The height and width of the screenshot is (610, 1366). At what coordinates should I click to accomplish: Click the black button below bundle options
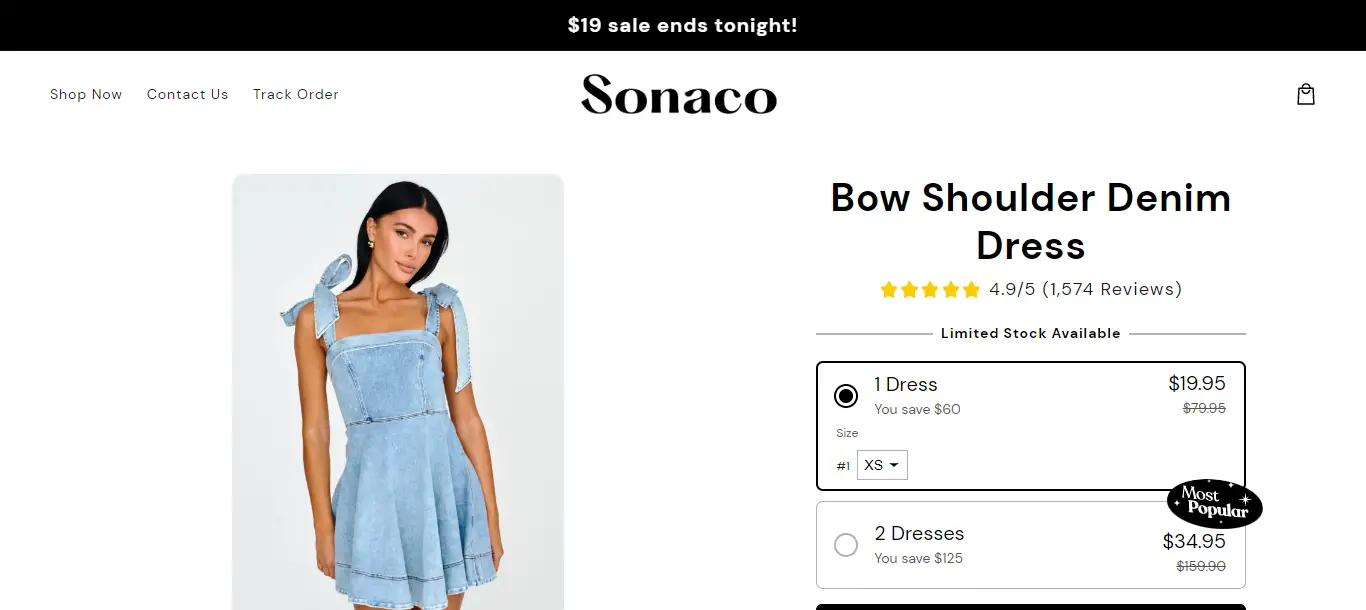click(x=1031, y=606)
